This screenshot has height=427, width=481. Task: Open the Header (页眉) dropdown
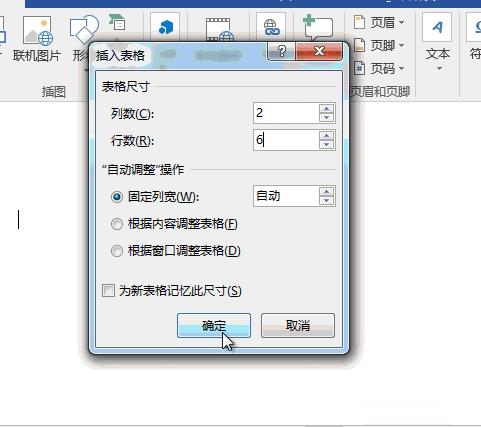[x=379, y=23]
